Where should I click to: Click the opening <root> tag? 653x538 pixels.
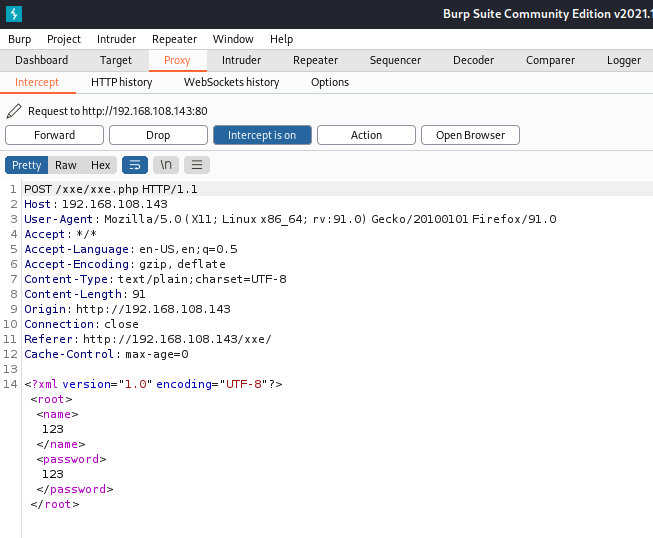click(51, 399)
